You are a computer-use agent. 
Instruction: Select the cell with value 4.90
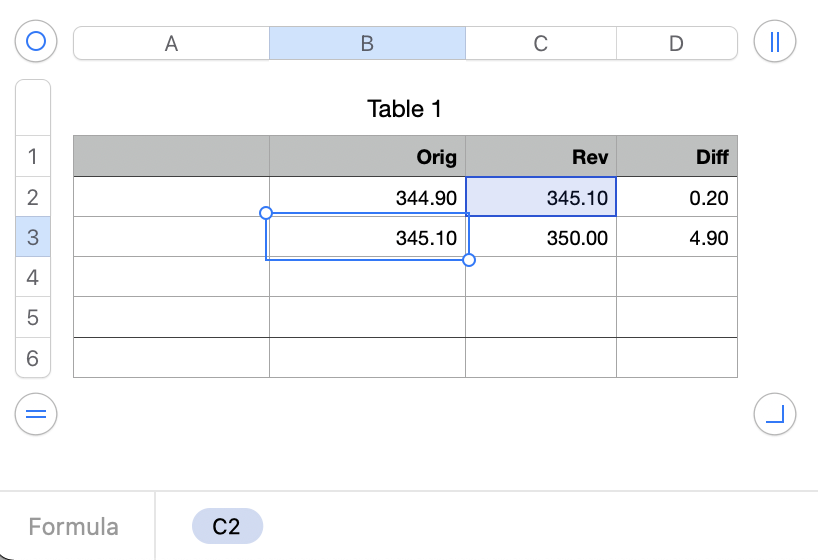click(676, 238)
